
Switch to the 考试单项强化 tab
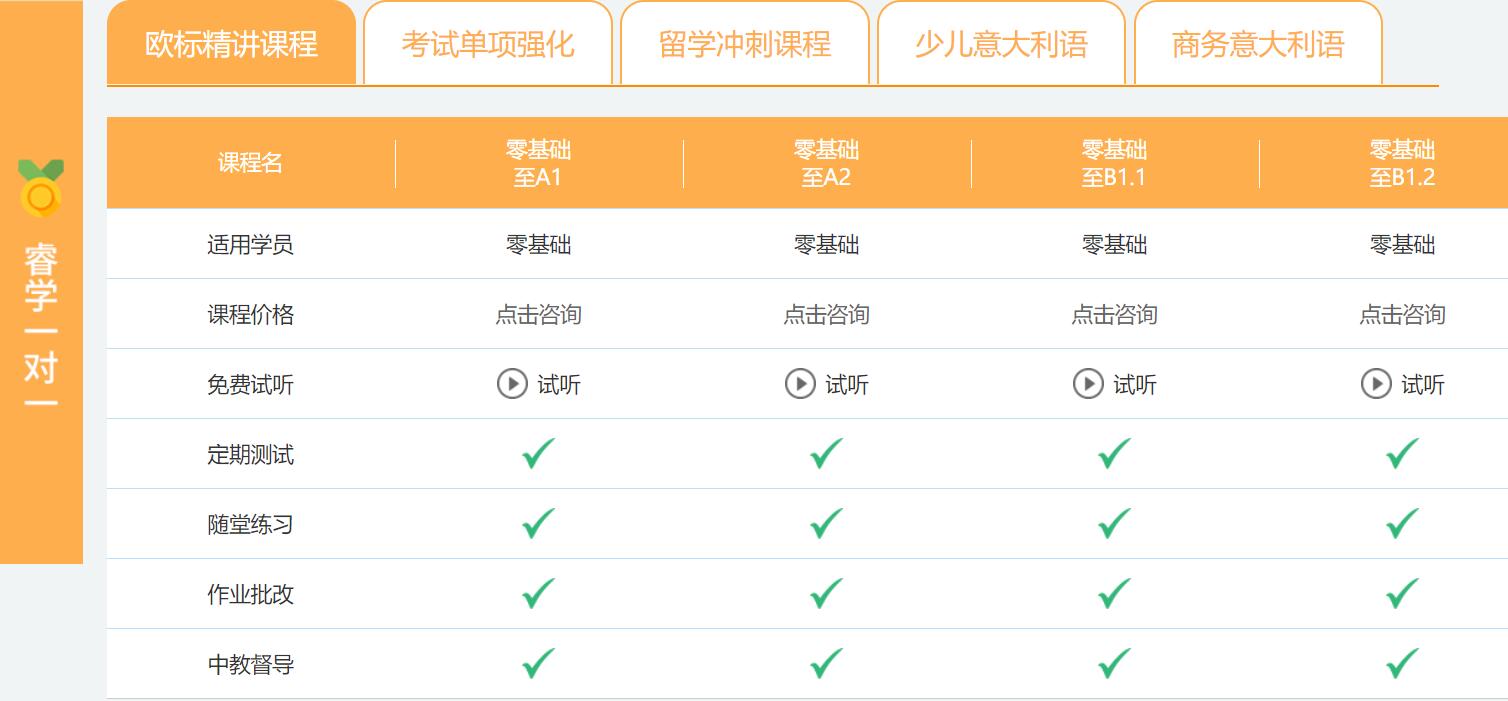[487, 44]
